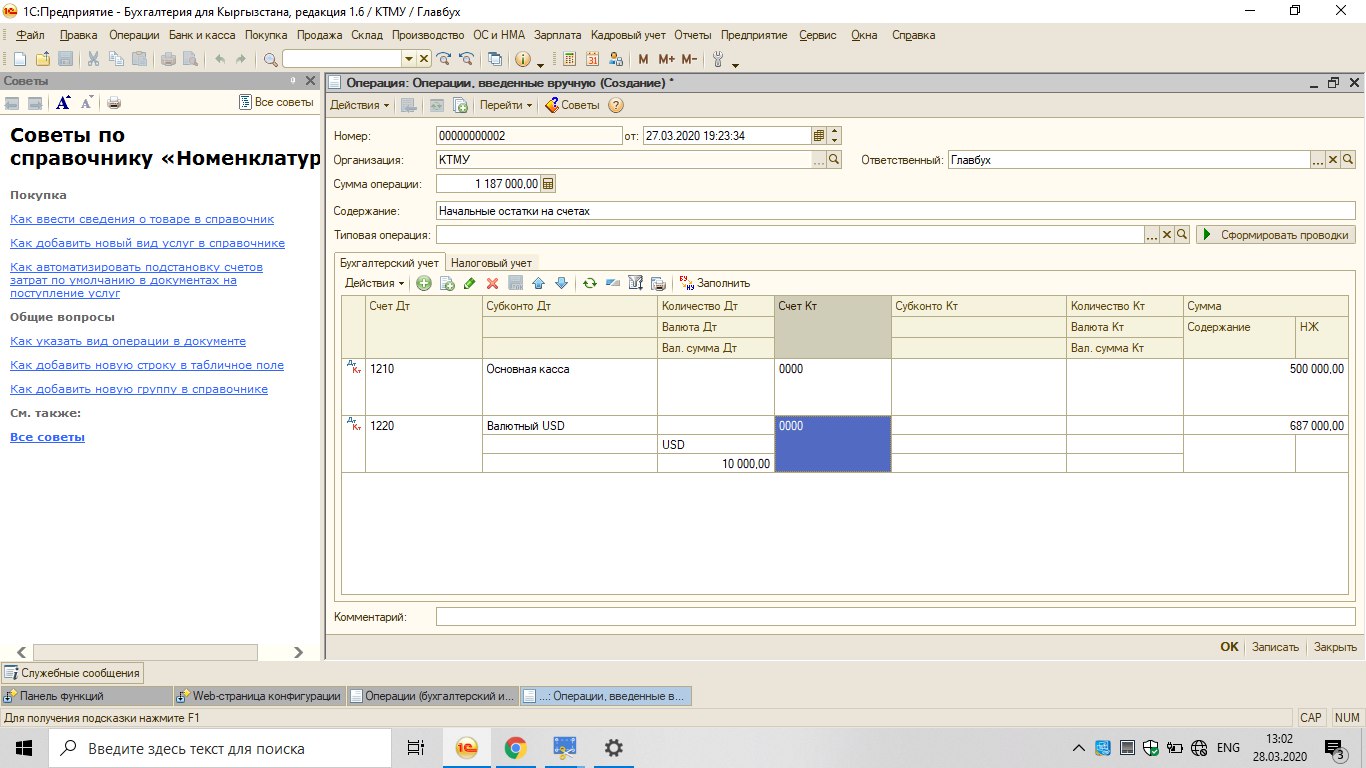Screen dimensions: 1366x768
Task: Clear the Ответственный field with X
Action: [x=1333, y=160]
